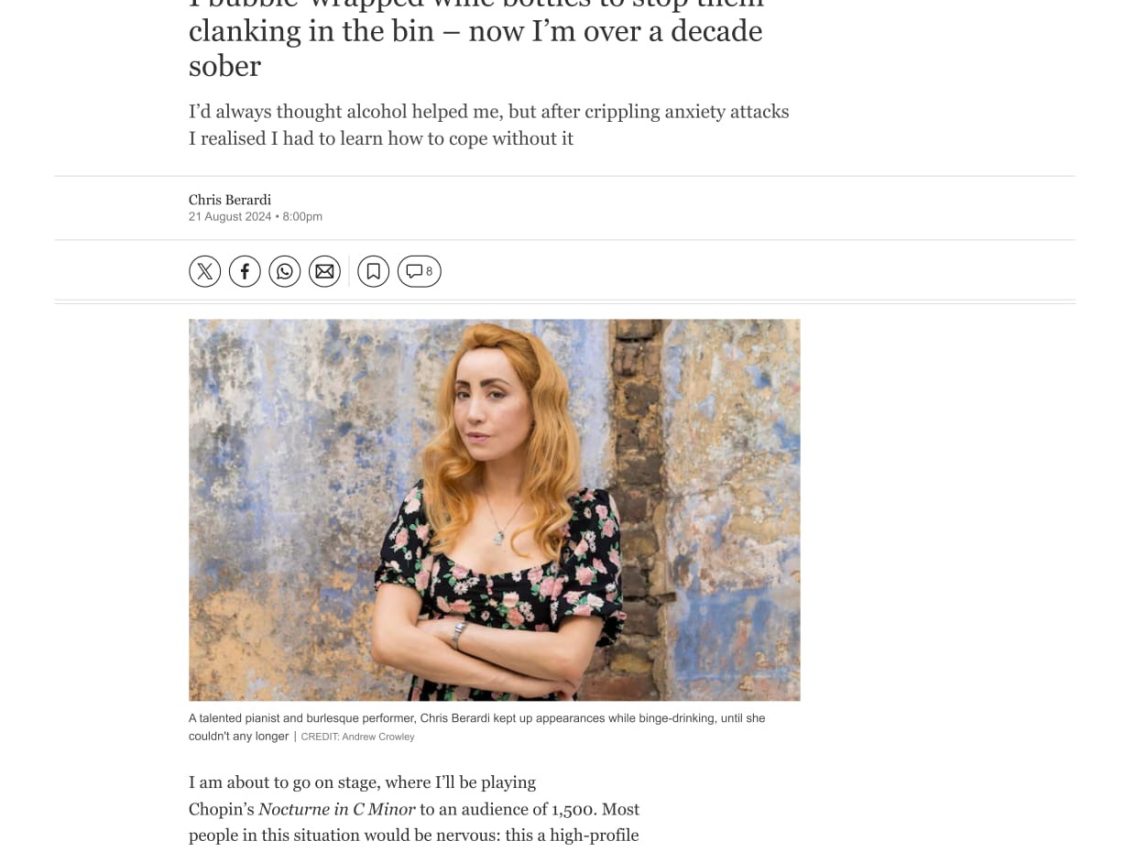Click the photo credit Andrew Crowley
1136x852 pixels.
(377, 737)
